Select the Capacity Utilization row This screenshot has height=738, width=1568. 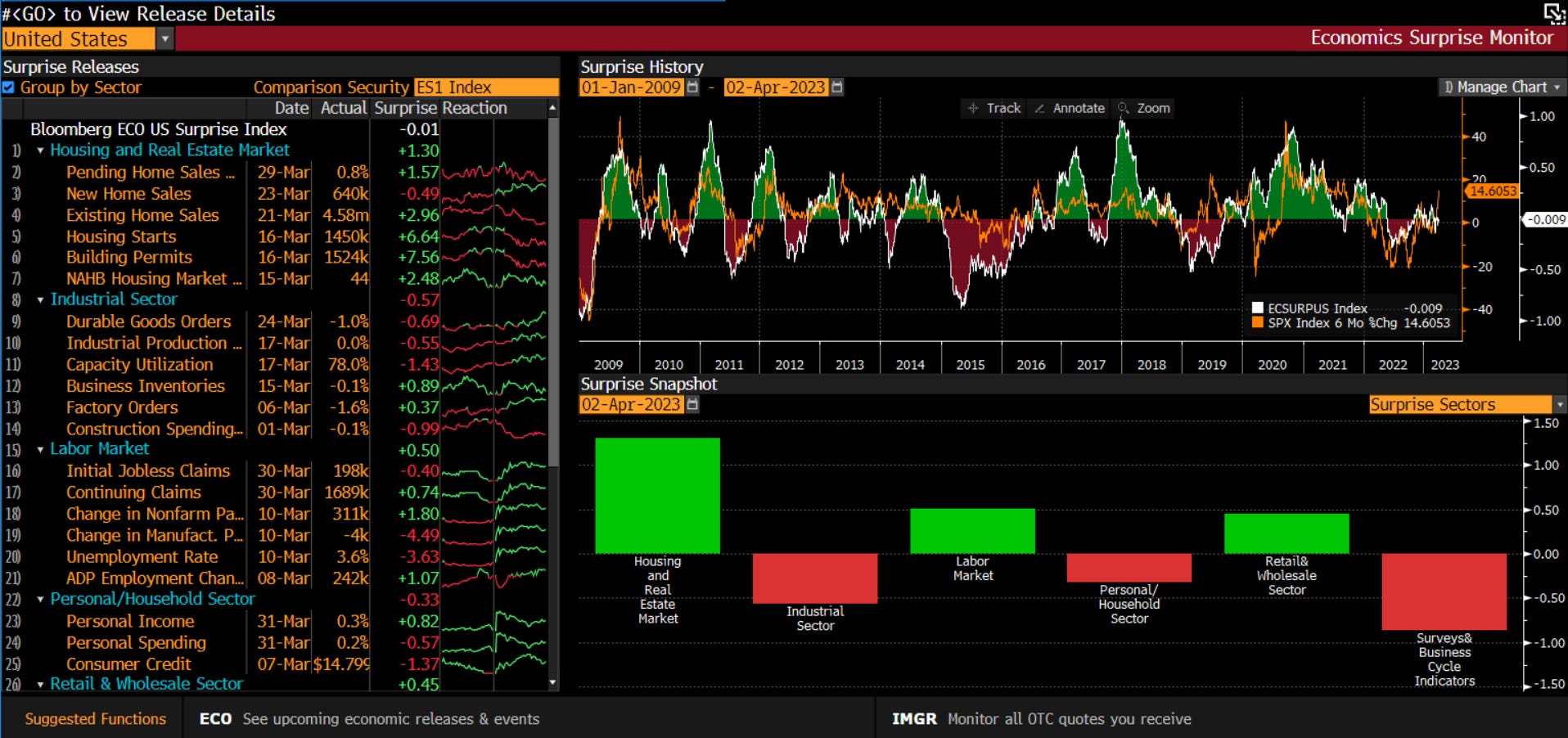pos(274,365)
